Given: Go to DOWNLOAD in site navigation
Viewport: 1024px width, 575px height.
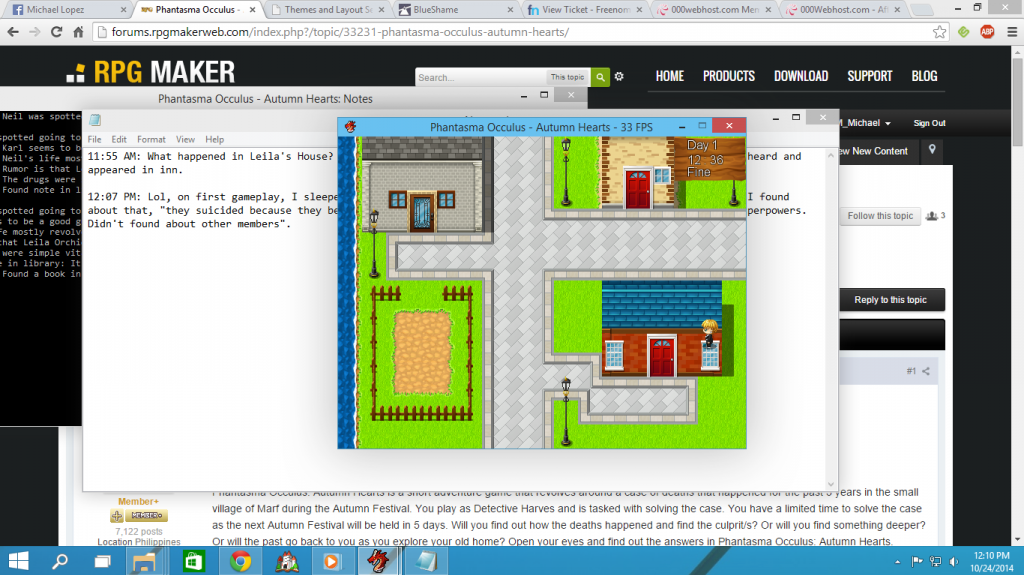Looking at the screenshot, I should (800, 76).
